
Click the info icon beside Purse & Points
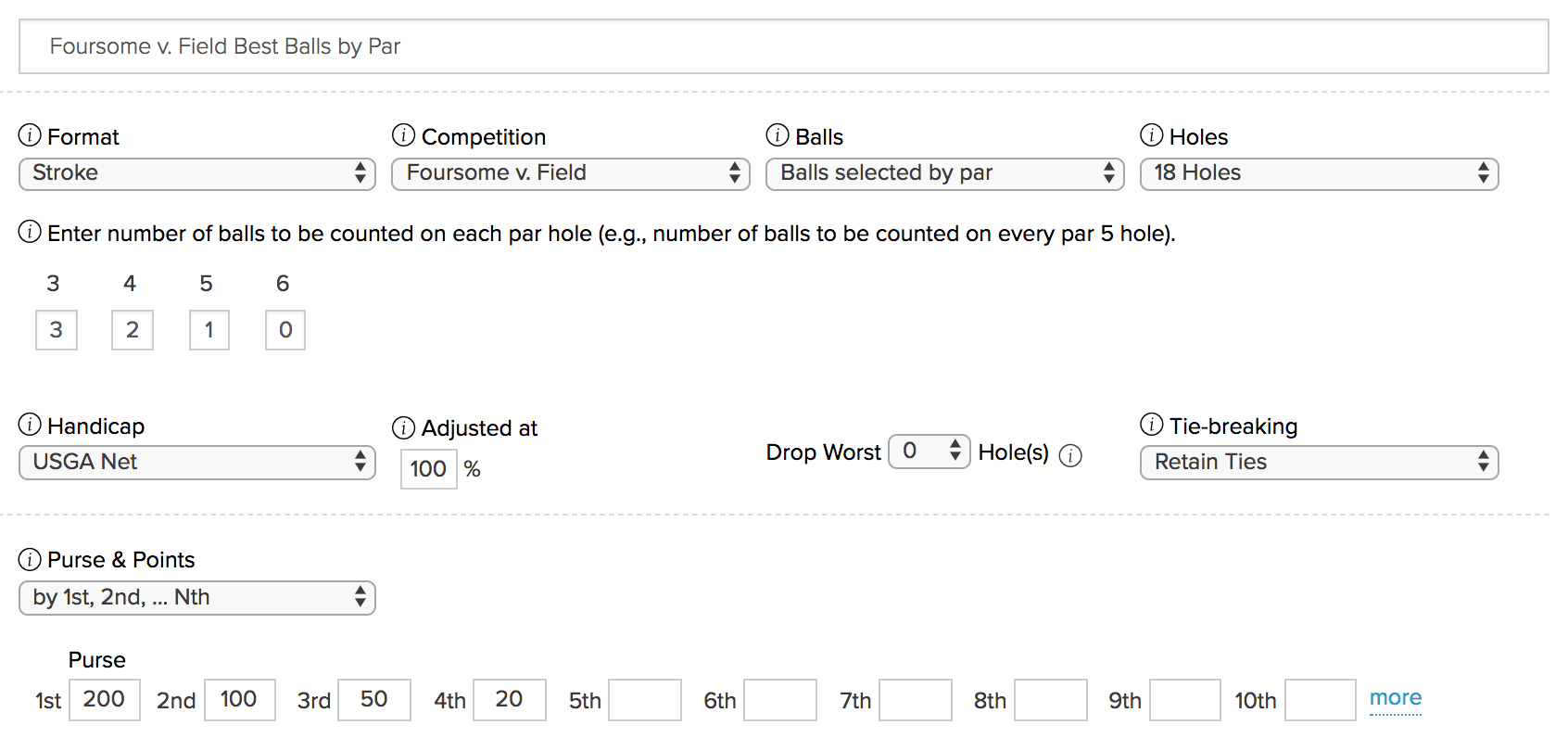coord(30,559)
